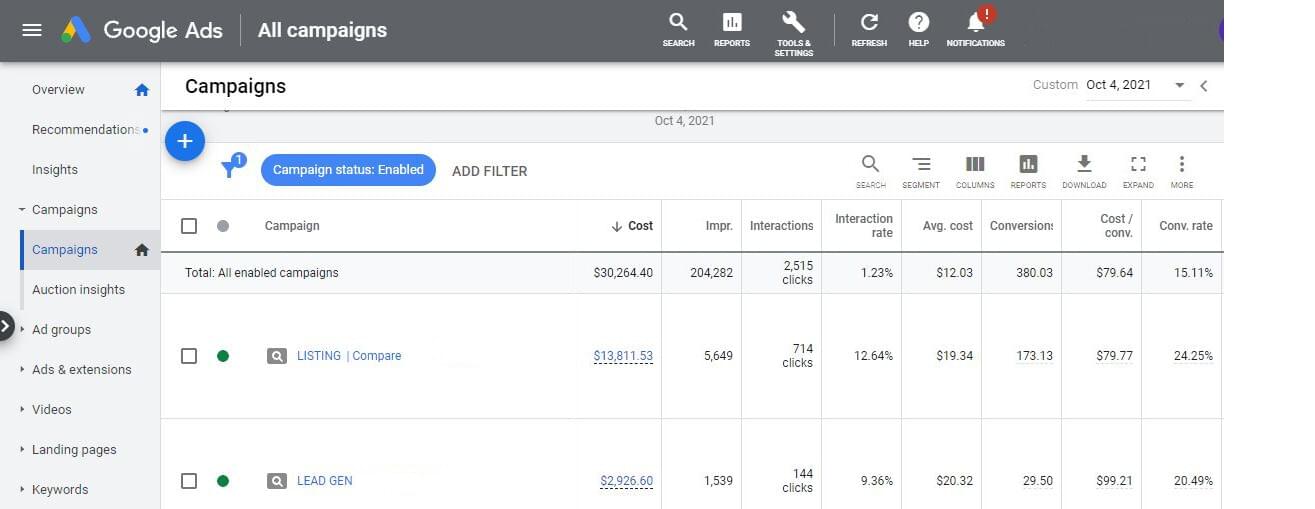Open Reports from the top header
The image size is (1315, 509).
coord(731,24)
